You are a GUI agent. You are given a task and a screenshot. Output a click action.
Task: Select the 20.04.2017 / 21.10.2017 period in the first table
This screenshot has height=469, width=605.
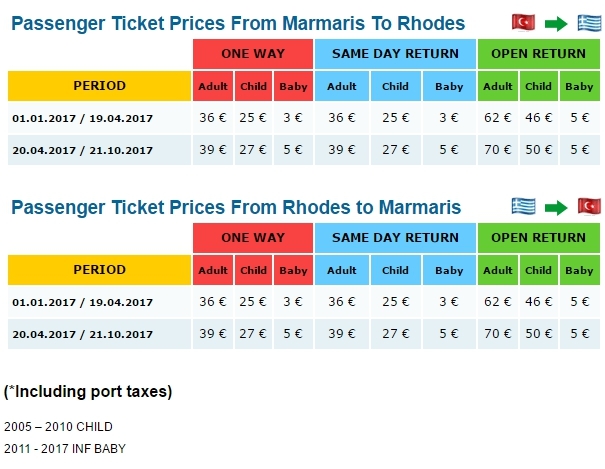point(82,150)
